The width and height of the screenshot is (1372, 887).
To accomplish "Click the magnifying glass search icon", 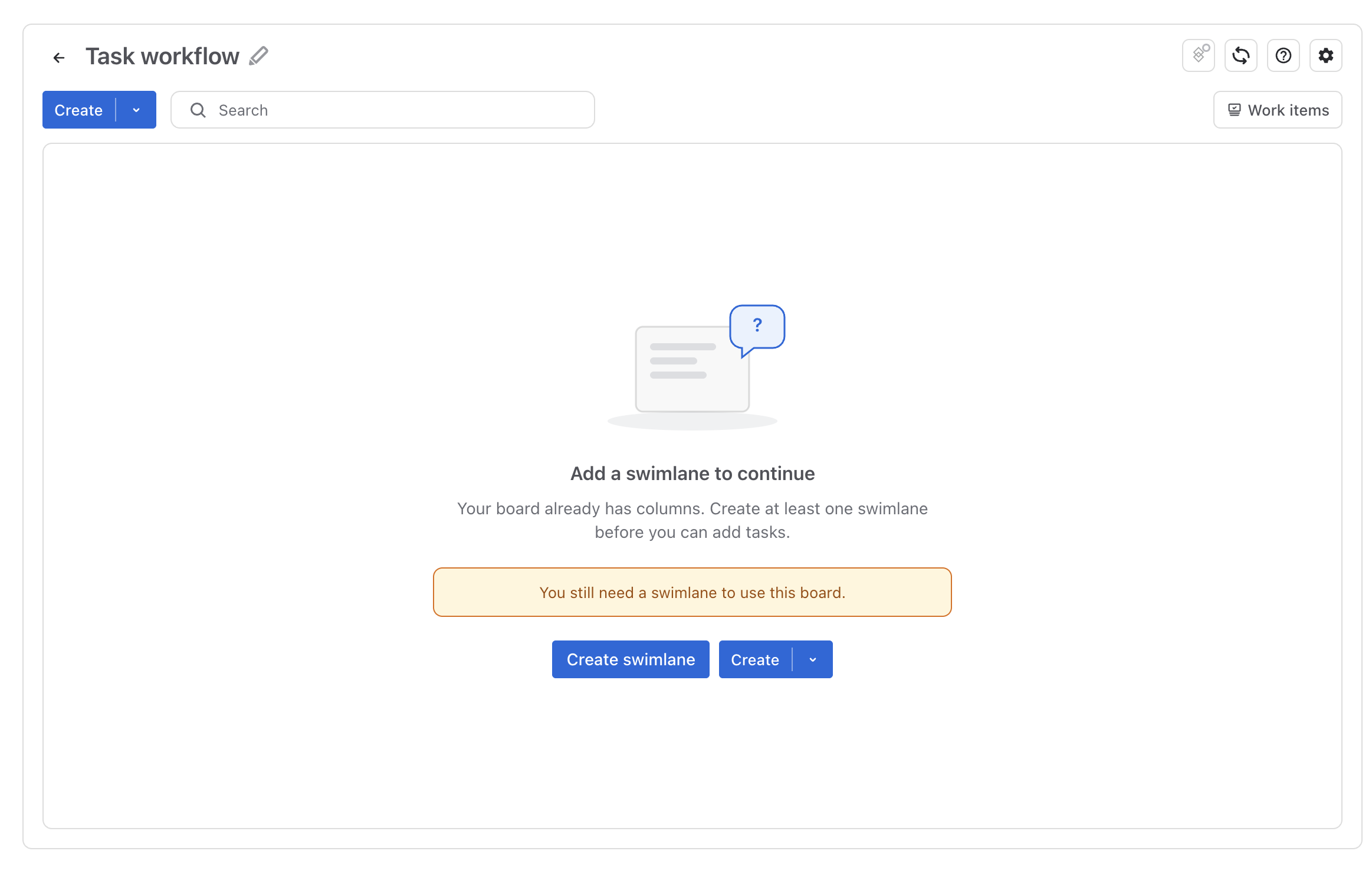I will pos(198,110).
